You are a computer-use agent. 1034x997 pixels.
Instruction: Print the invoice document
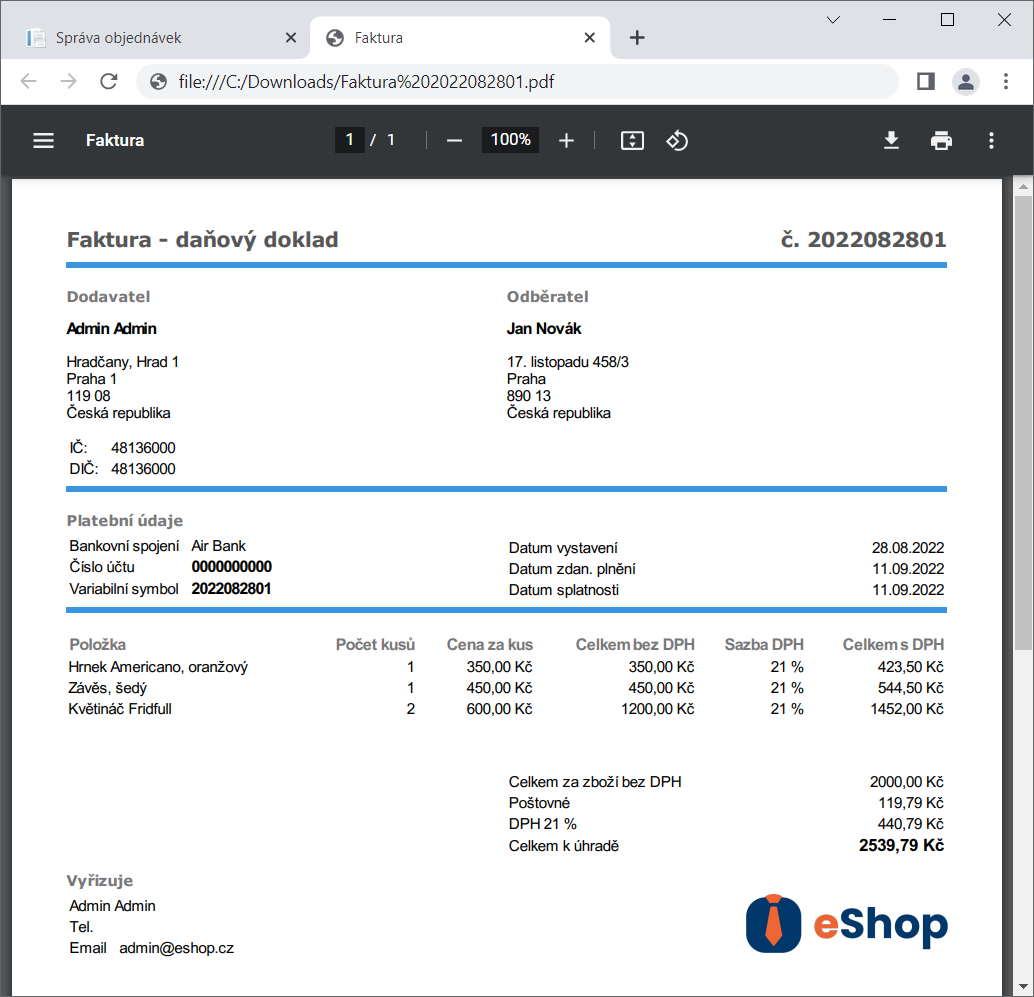pos(941,141)
